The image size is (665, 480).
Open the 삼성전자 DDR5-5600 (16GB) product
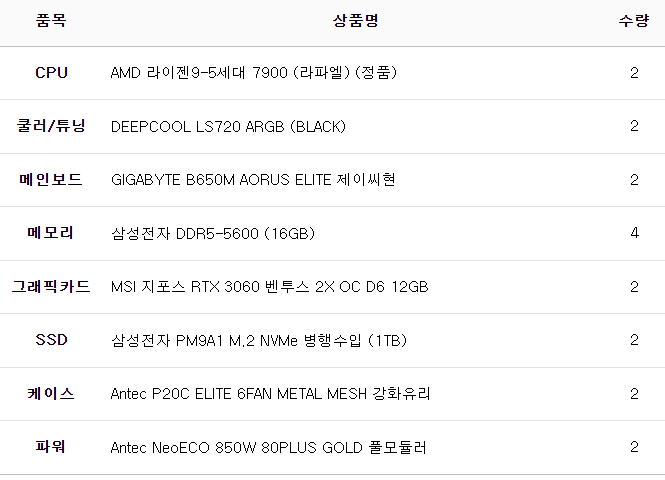213,233
